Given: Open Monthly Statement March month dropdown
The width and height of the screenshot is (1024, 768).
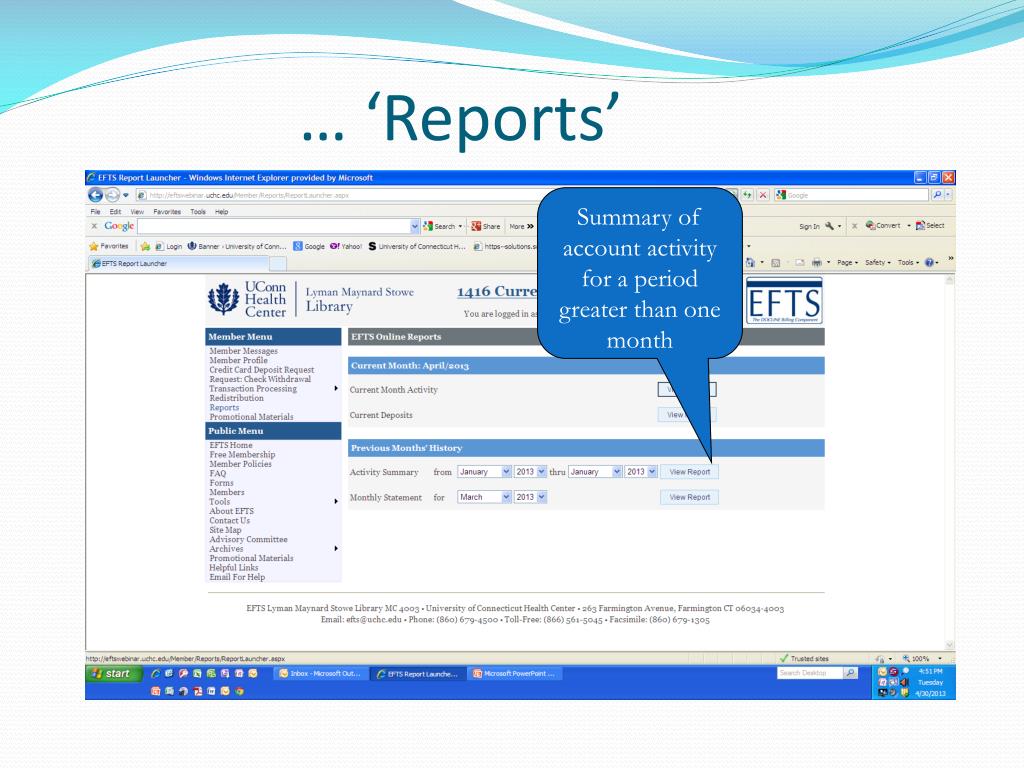Looking at the screenshot, I should point(484,497).
